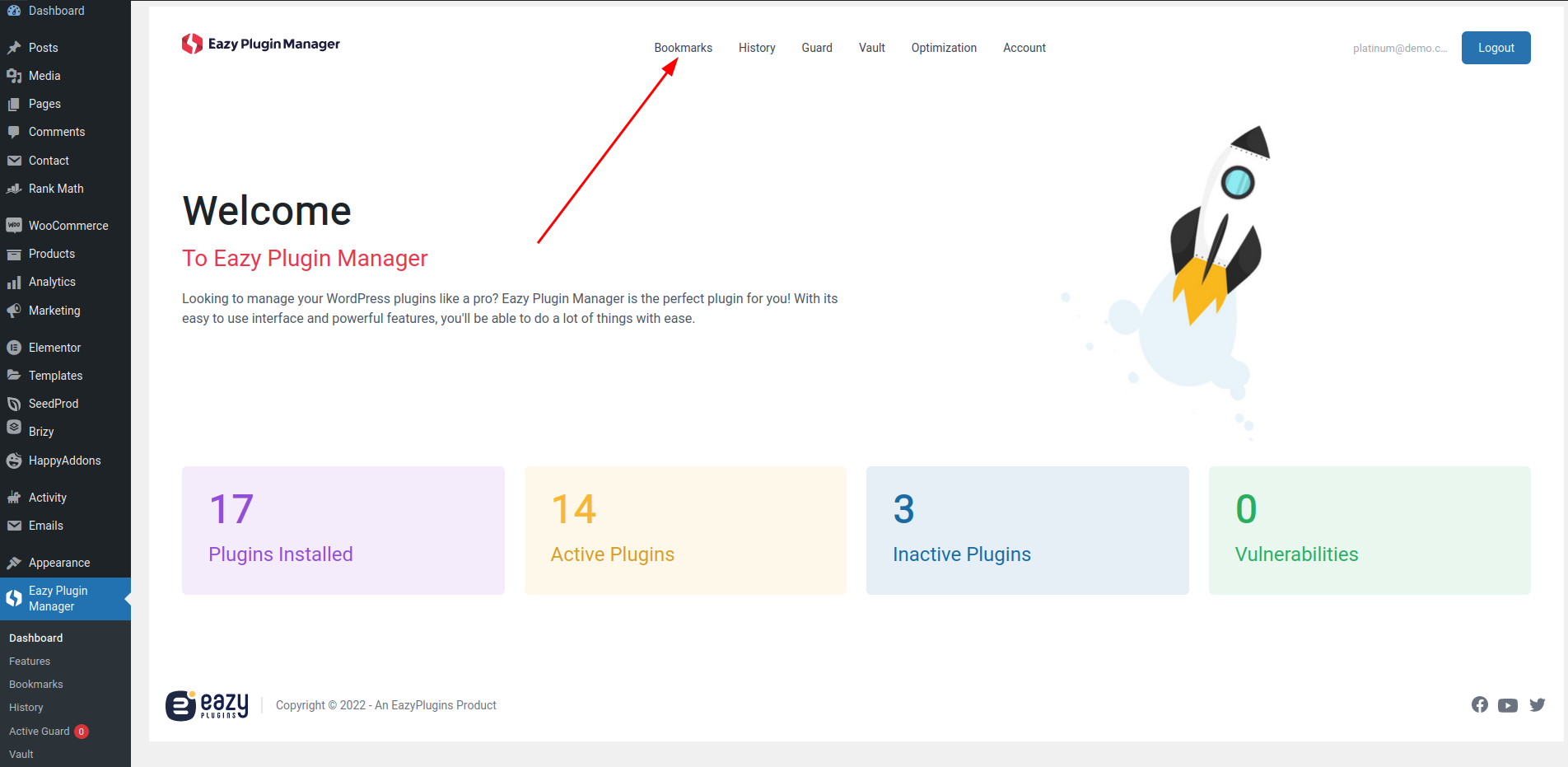Open the Account menu item
The height and width of the screenshot is (767, 1568).
pyautogui.click(x=1024, y=48)
